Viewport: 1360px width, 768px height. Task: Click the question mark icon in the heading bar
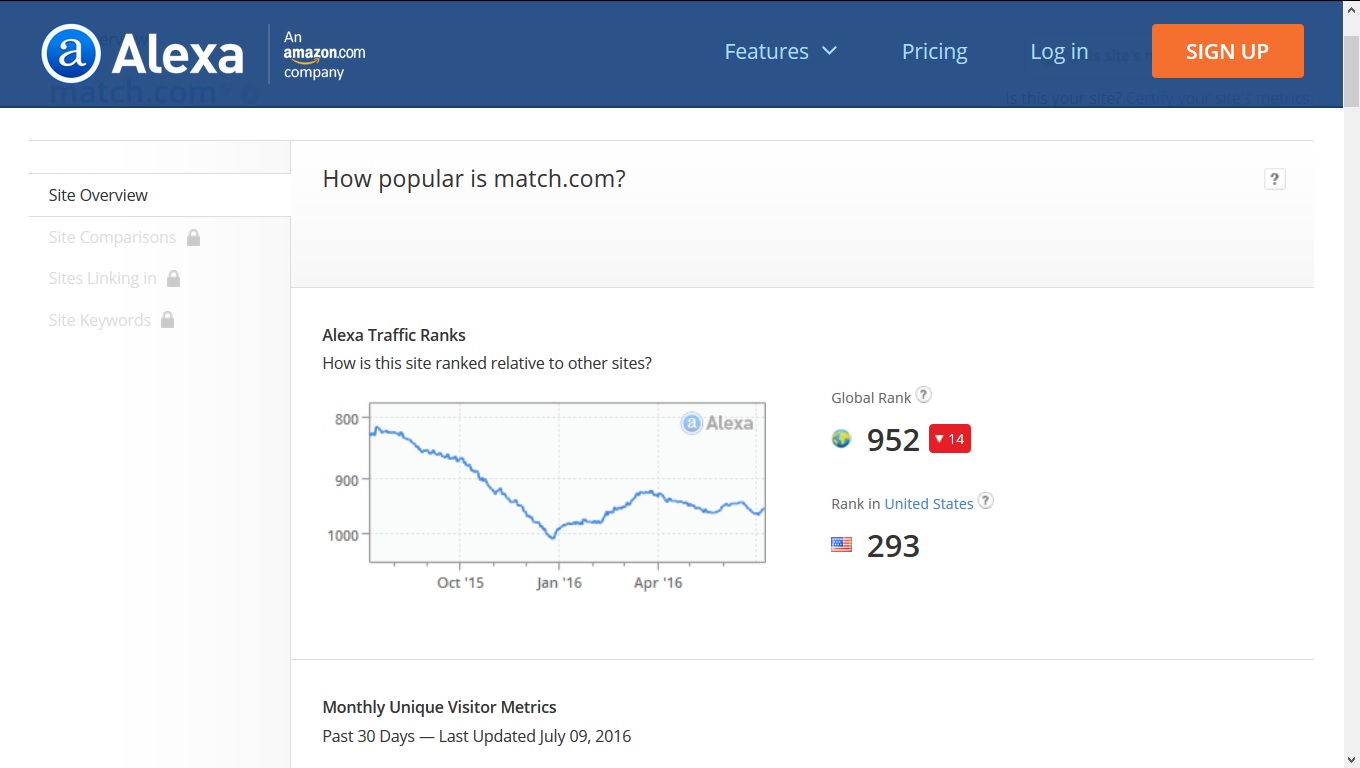(1274, 179)
